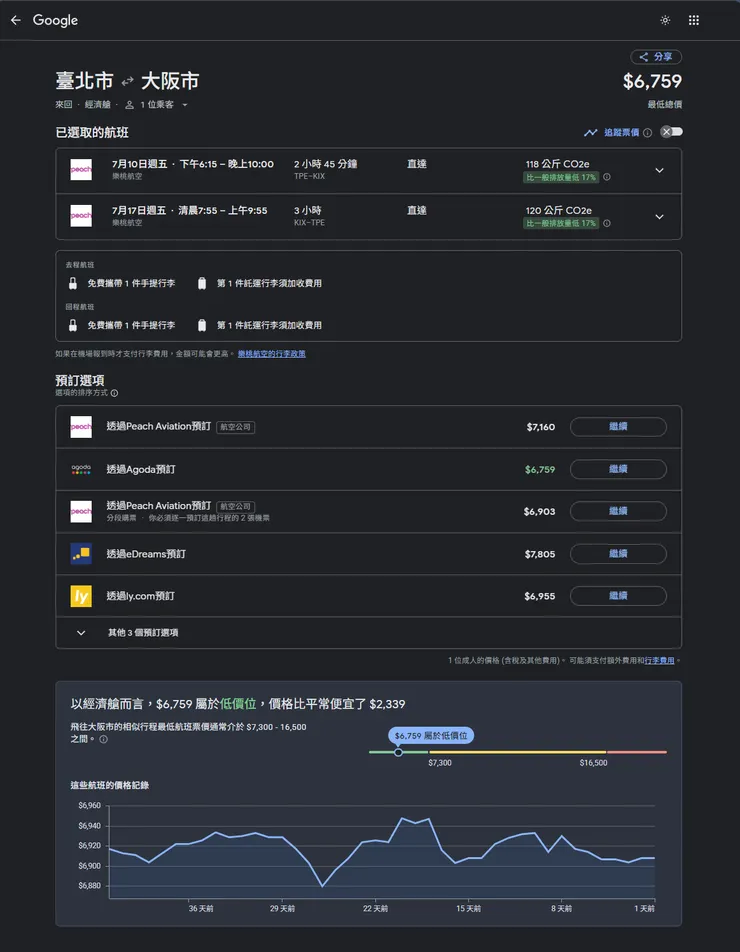Click the 22 天前 point on price chart
The height and width of the screenshot is (952, 740).
click(x=375, y=840)
